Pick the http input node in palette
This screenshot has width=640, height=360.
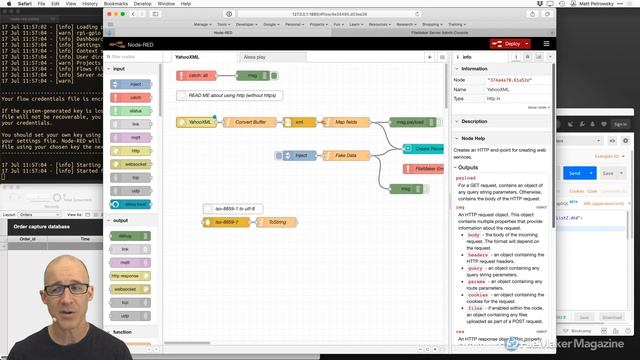131,151
